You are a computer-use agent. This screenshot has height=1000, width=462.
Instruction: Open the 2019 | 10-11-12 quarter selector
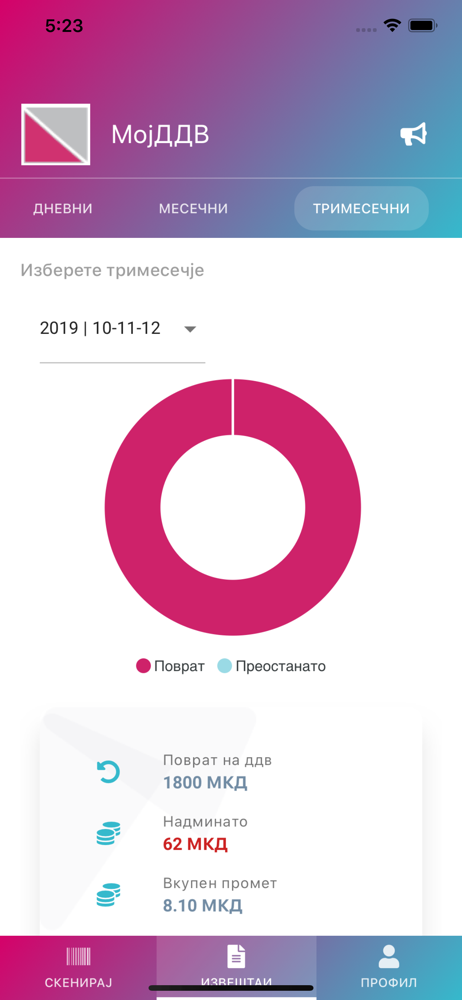[123, 329]
